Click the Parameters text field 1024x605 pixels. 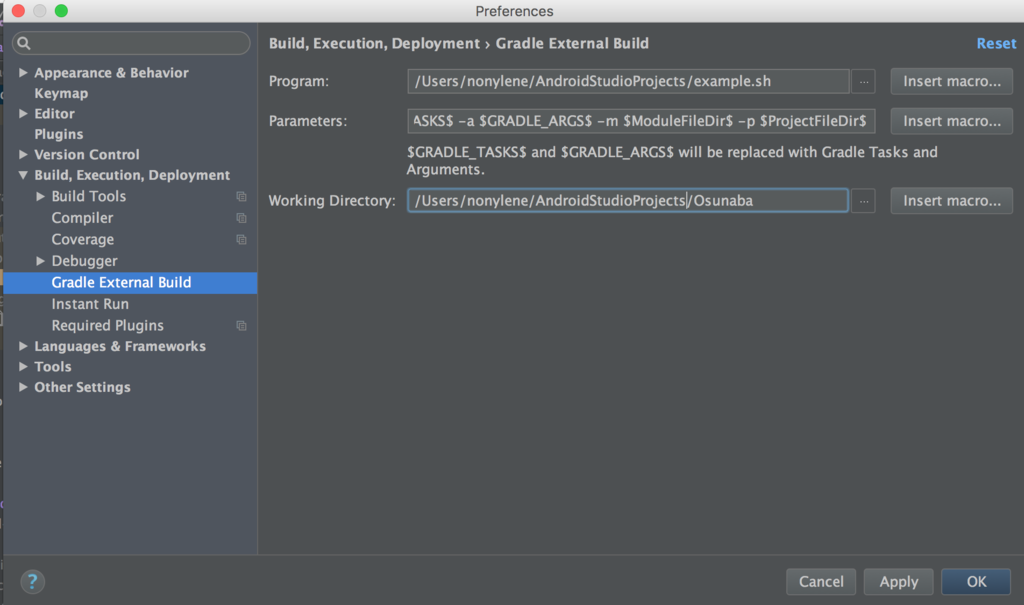(641, 122)
